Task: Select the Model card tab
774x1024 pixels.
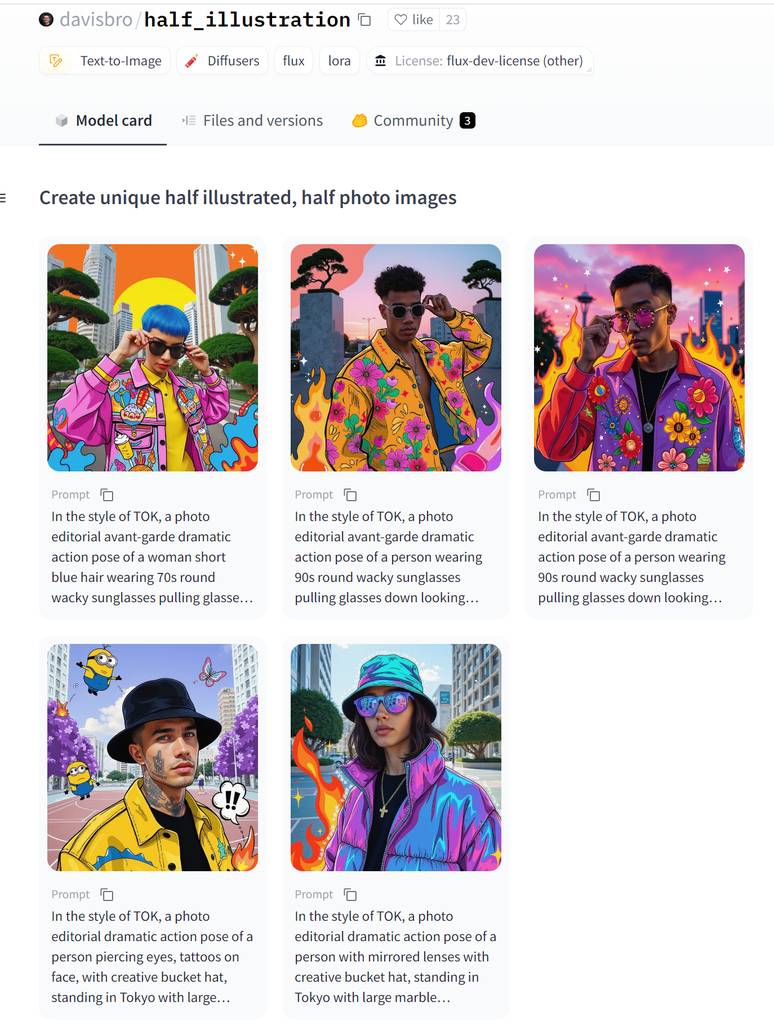Action: pos(103,121)
